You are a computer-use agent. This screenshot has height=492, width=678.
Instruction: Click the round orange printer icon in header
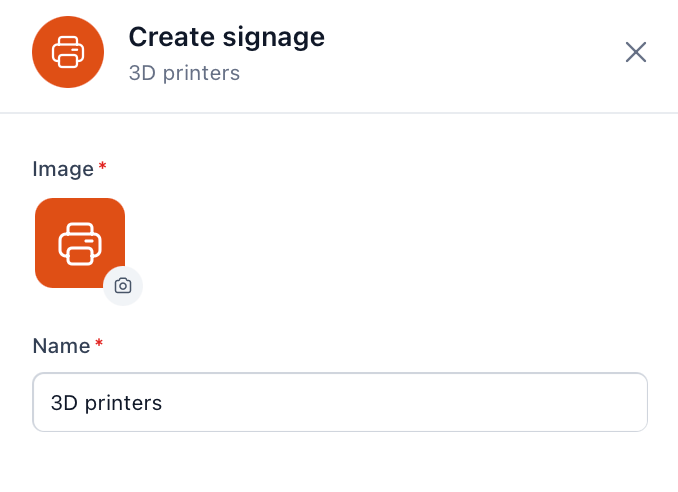click(68, 52)
